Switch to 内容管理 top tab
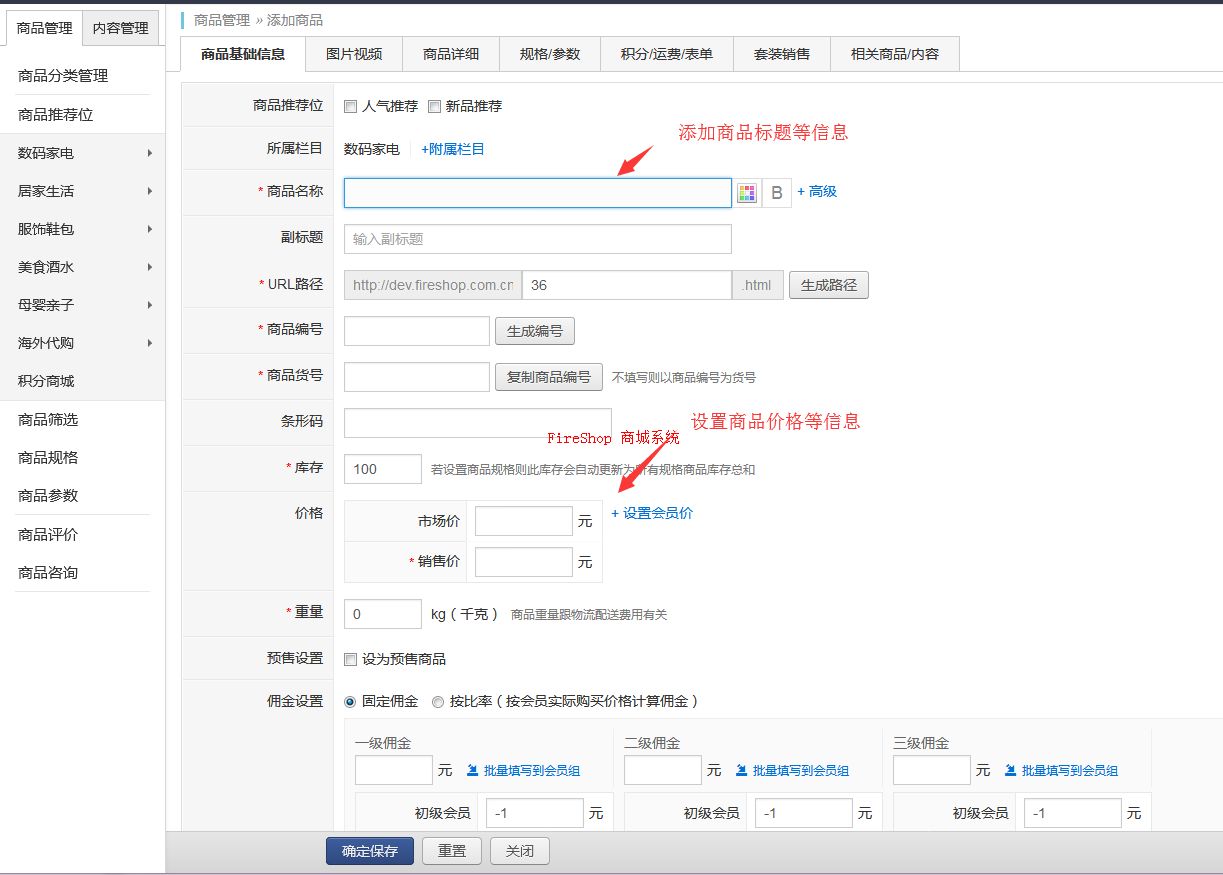 [x=120, y=28]
